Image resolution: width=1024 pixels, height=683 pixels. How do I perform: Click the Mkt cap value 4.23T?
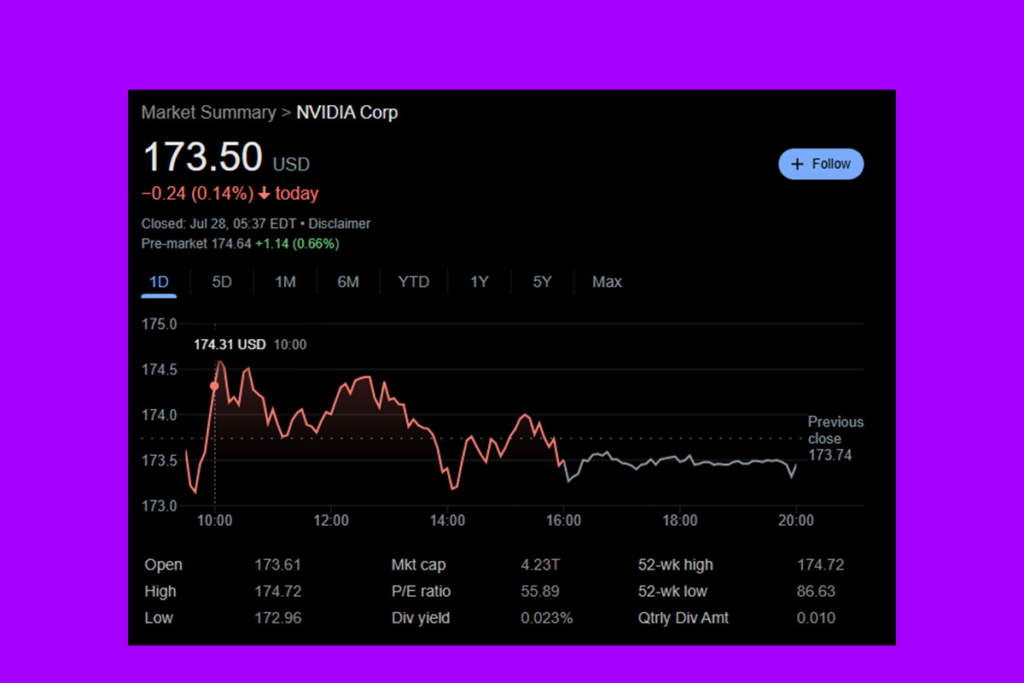point(540,565)
